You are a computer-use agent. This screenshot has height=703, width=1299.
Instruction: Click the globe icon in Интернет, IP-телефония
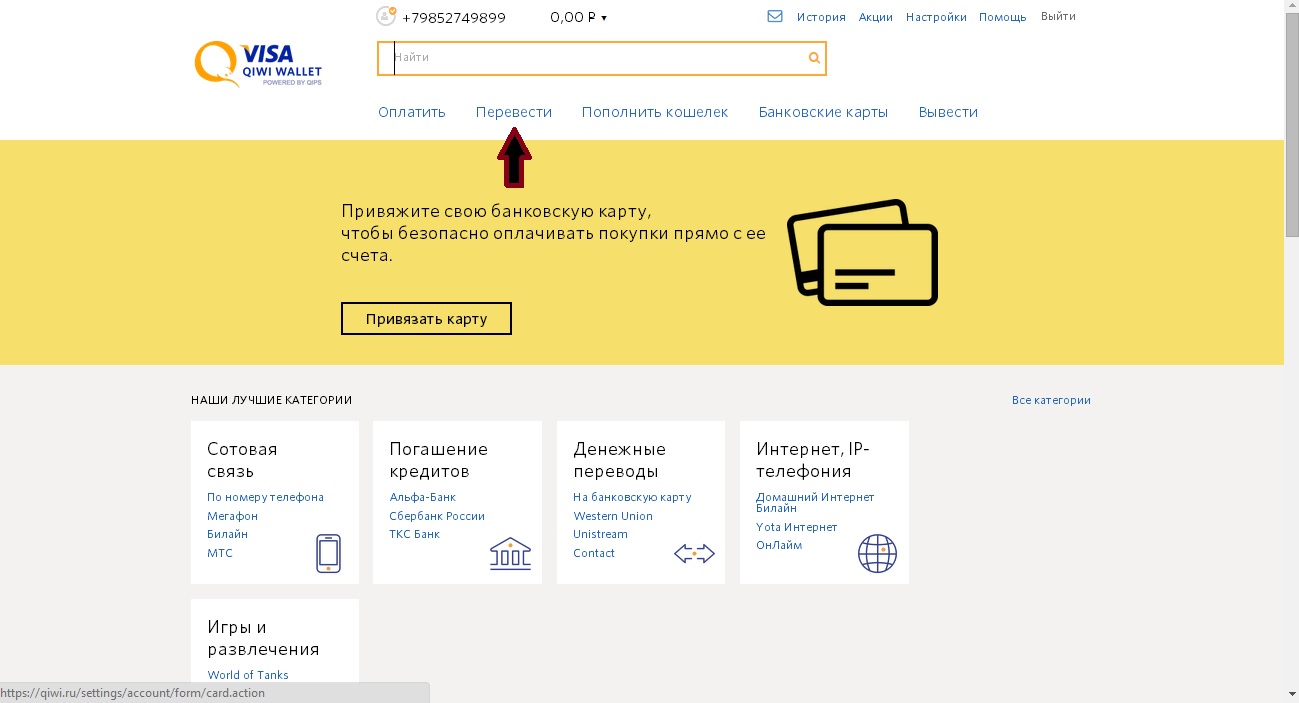pyautogui.click(x=877, y=553)
